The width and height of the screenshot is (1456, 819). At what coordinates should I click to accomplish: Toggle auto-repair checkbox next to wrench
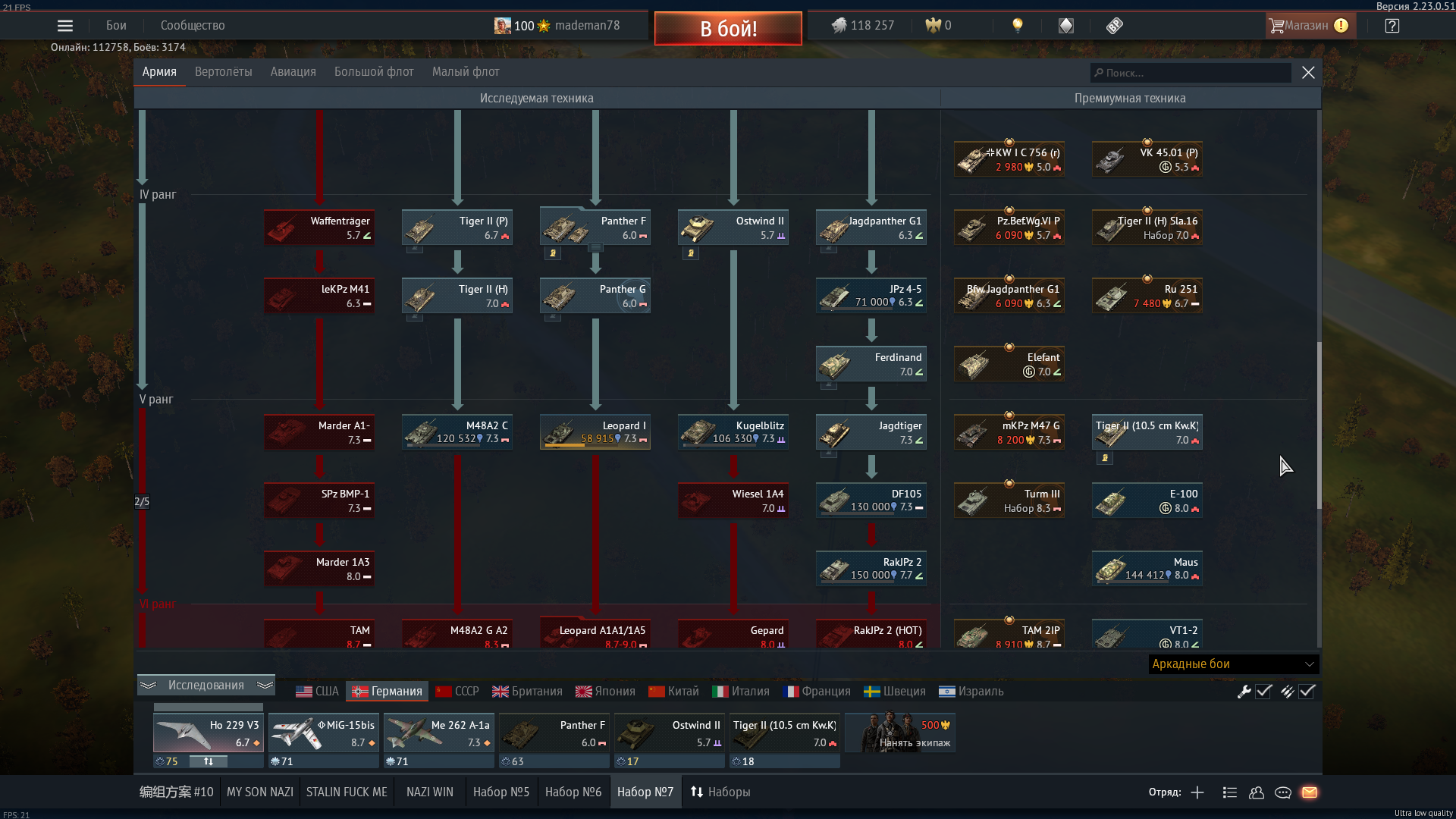(x=1263, y=692)
